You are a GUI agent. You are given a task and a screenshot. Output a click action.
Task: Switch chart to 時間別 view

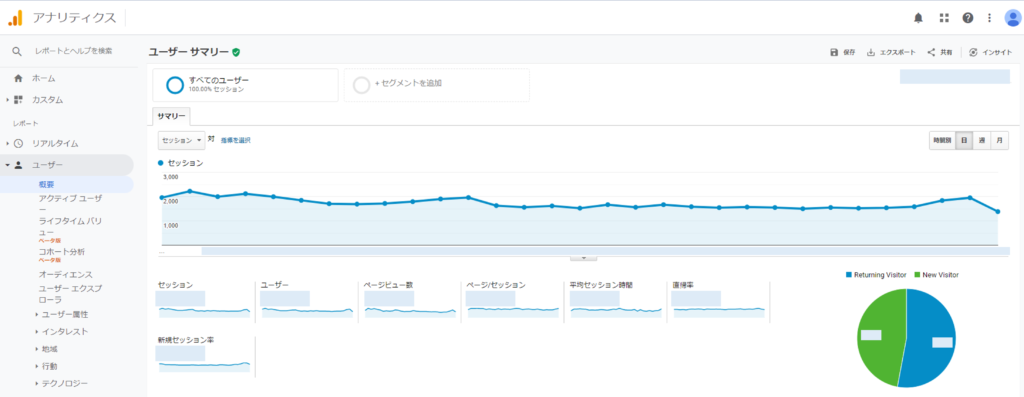pos(942,140)
